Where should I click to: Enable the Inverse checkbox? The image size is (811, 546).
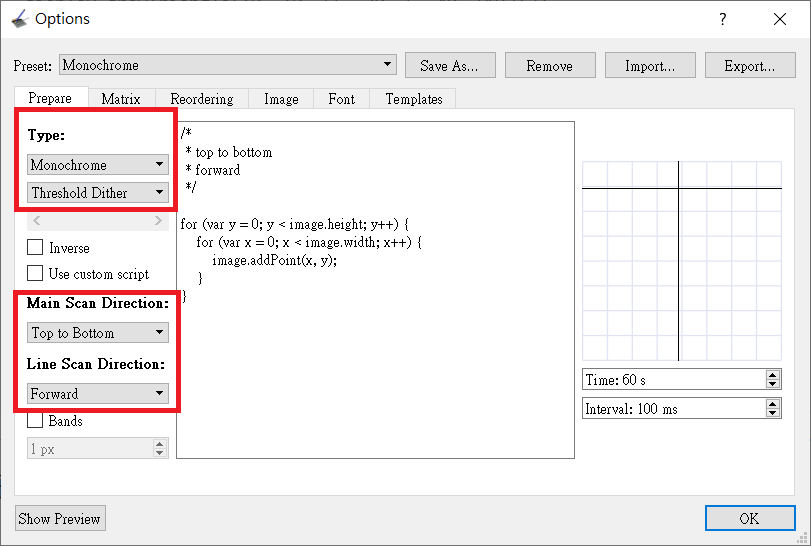[x=36, y=248]
